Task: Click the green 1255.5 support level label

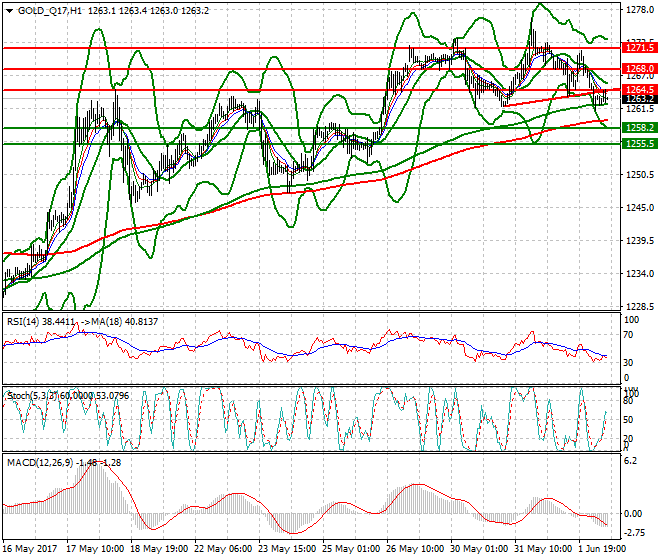Action: tap(639, 144)
